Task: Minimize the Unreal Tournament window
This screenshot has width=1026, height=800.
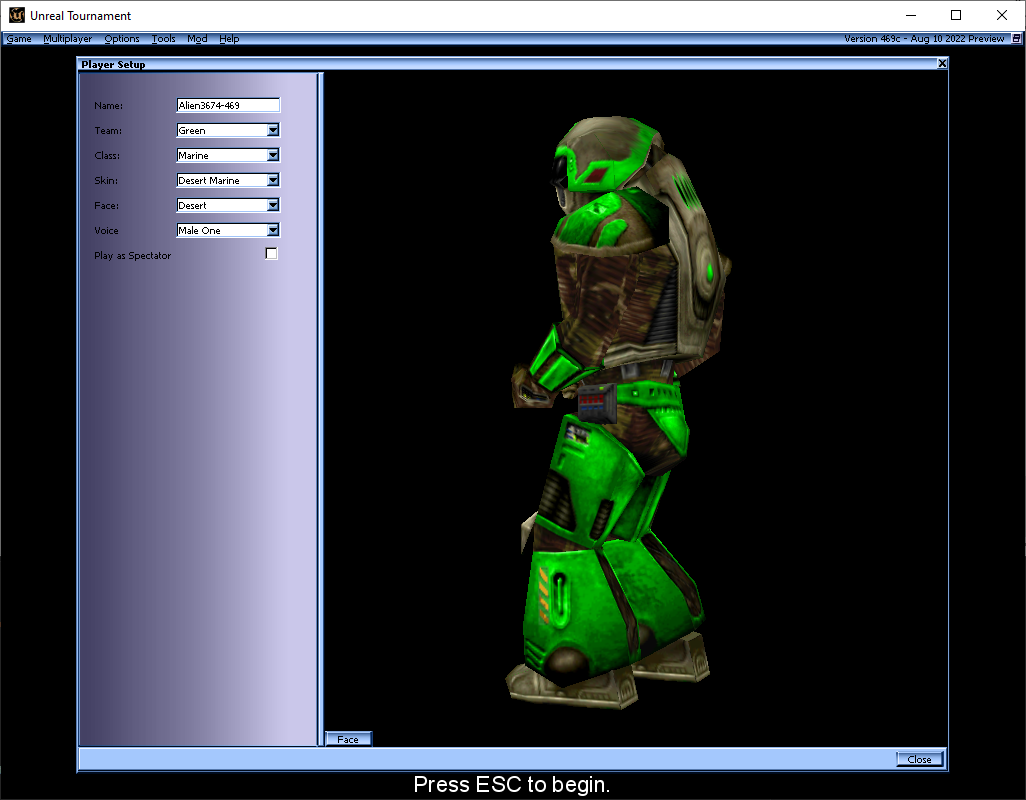Action: pyautogui.click(x=911, y=15)
